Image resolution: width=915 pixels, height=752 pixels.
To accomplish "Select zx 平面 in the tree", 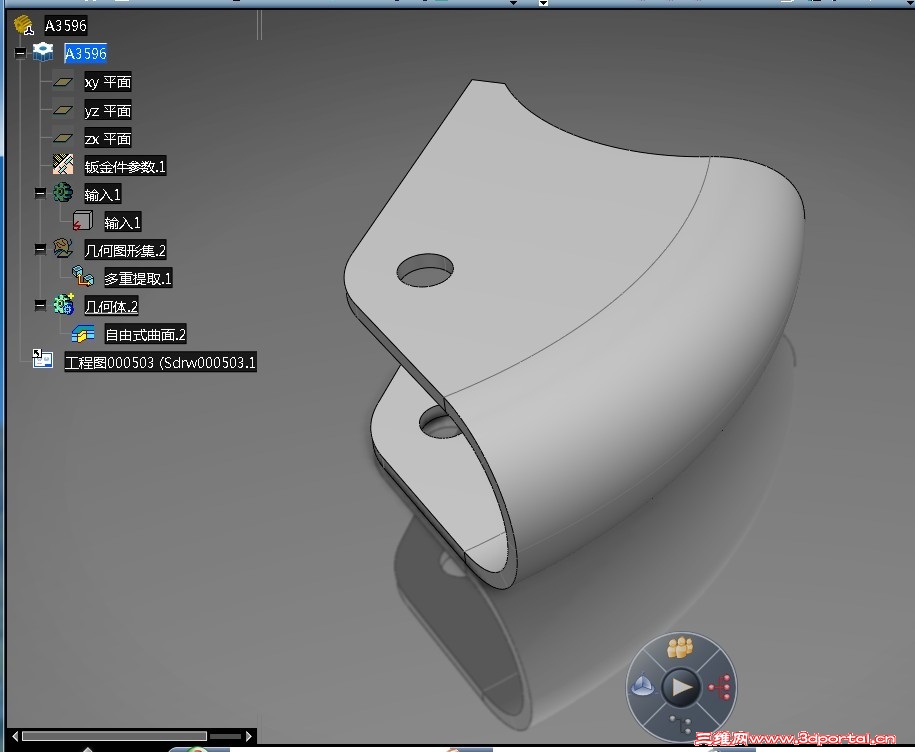I will (x=107, y=138).
